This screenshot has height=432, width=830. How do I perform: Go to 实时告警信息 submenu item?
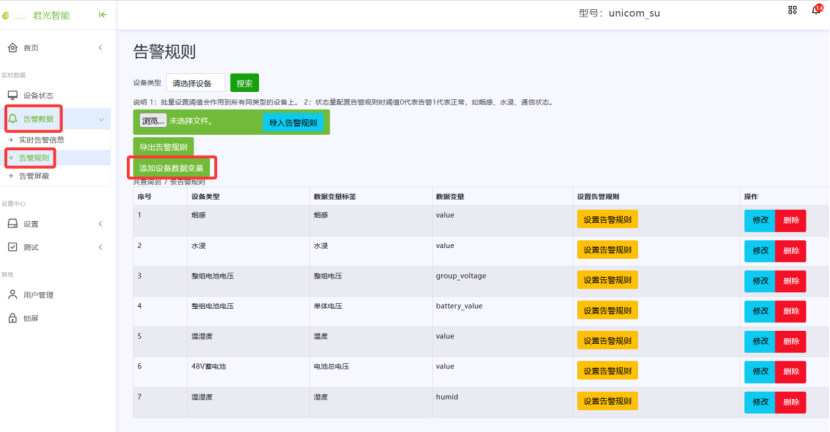49,140
